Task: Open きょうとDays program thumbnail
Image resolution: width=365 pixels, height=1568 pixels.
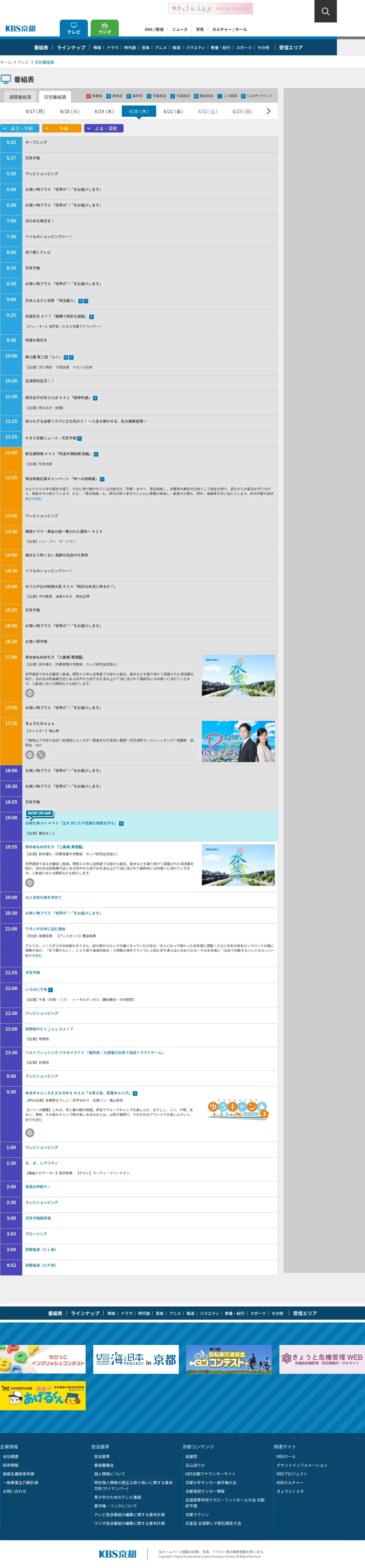Action: [x=238, y=741]
